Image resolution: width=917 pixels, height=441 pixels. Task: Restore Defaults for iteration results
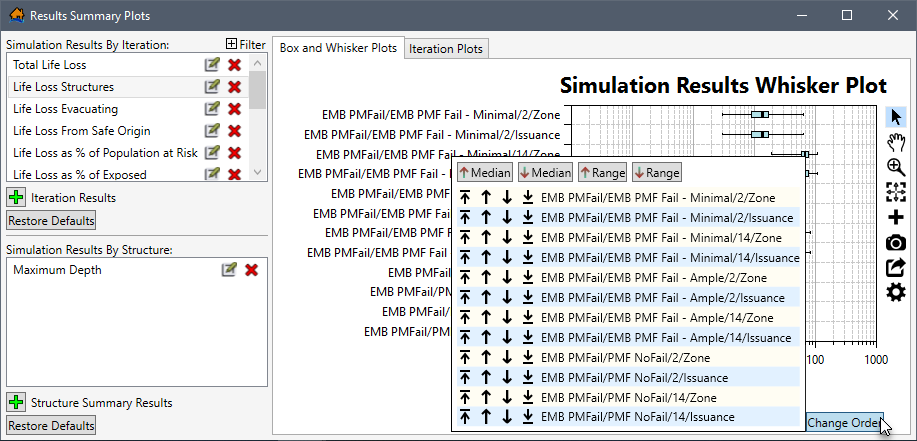coord(51,221)
